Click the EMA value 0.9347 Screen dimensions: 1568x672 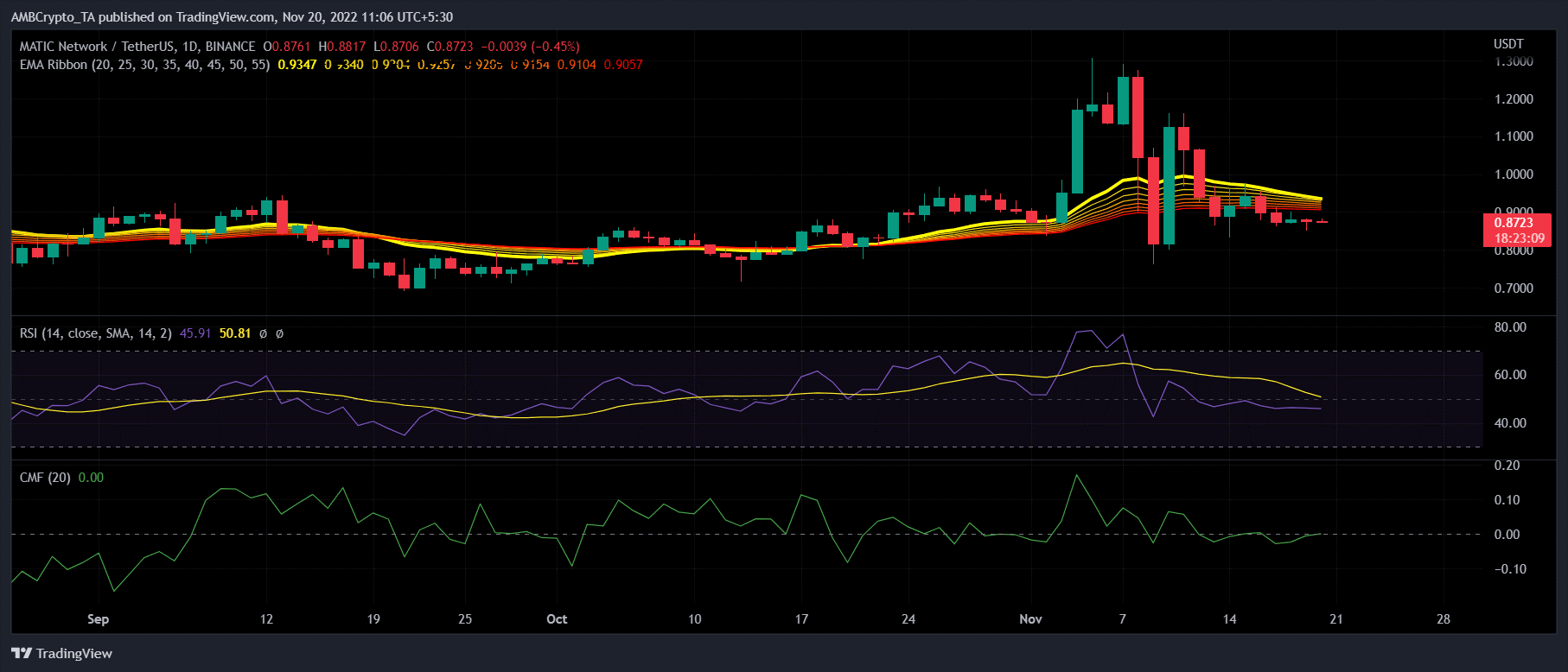coord(297,65)
